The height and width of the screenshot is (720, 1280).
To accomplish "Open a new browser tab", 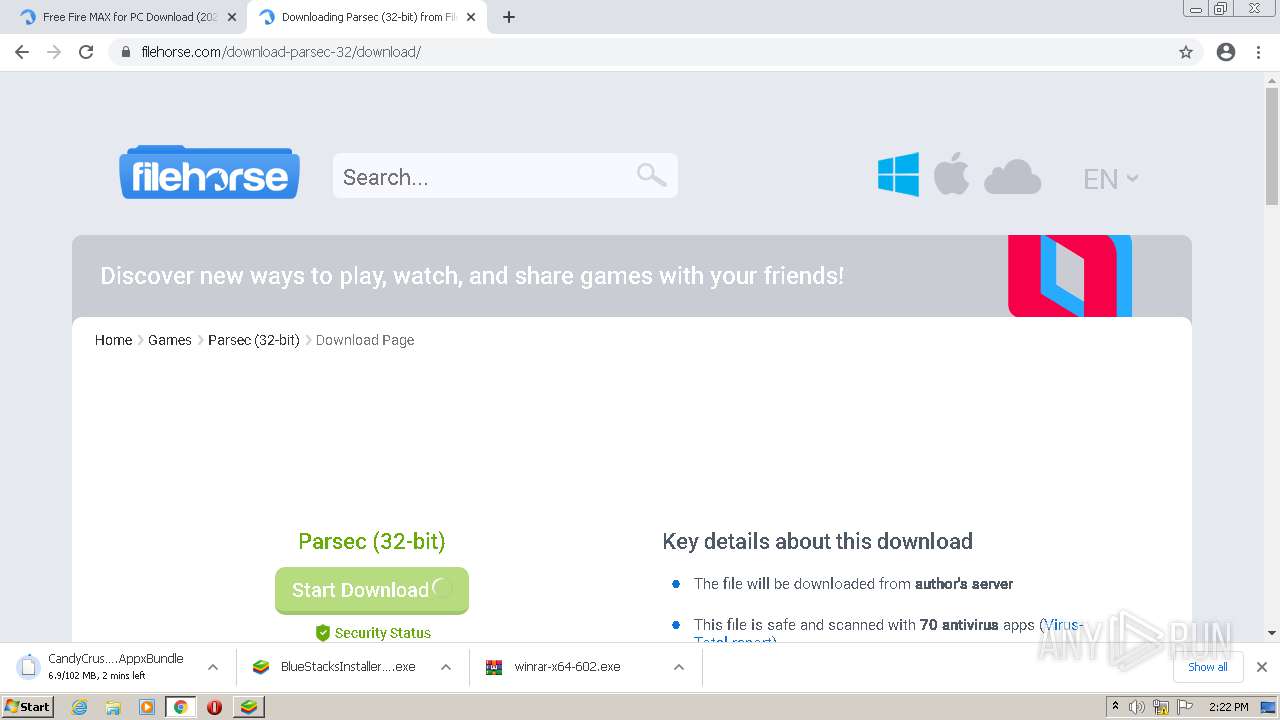I will point(508,17).
